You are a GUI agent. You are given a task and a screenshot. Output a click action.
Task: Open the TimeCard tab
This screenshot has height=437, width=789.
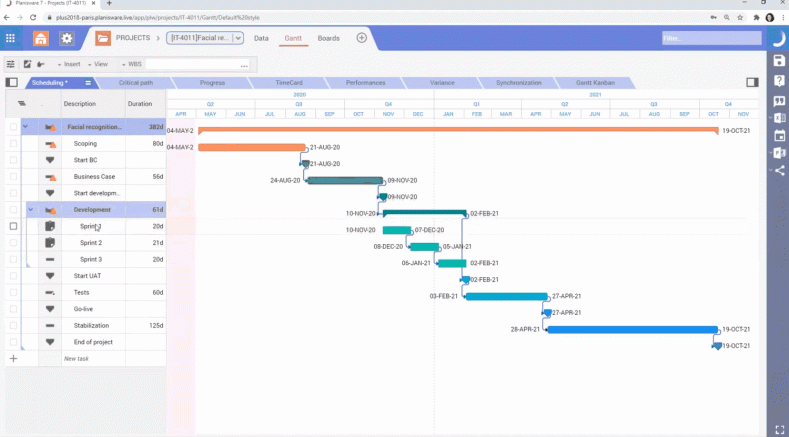point(289,83)
